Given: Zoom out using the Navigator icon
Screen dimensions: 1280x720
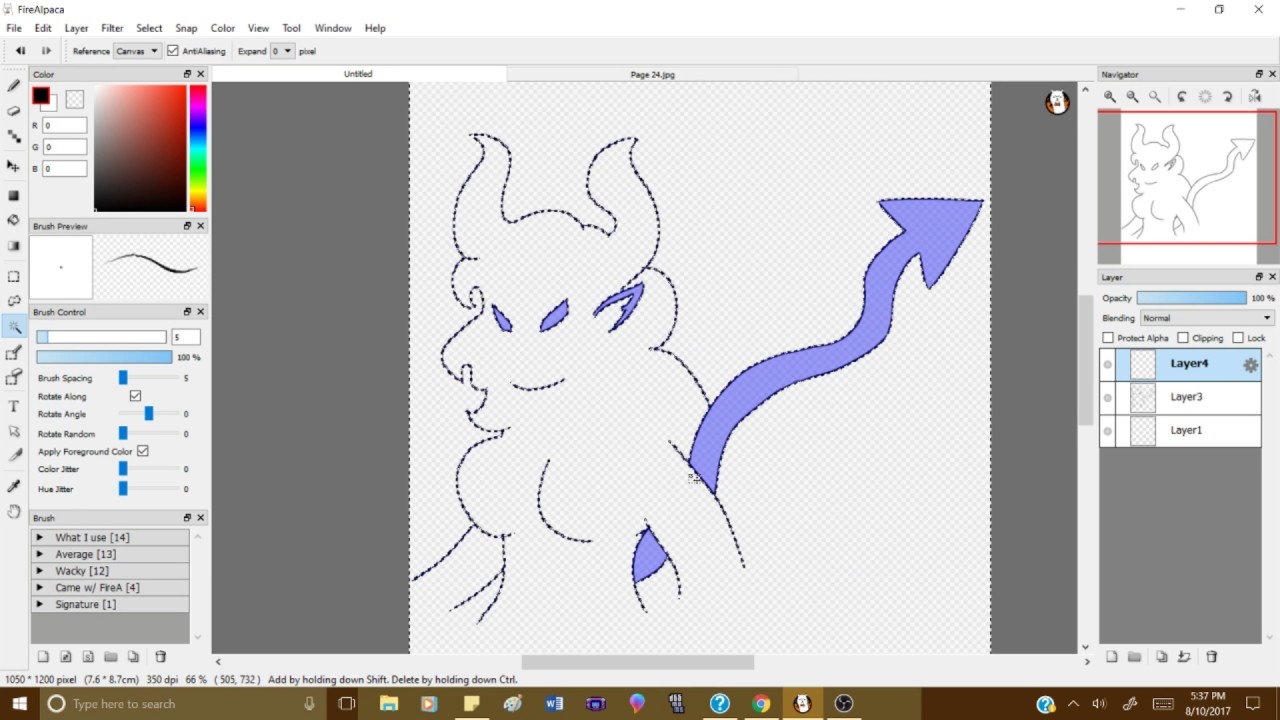Looking at the screenshot, I should click(x=1132, y=96).
